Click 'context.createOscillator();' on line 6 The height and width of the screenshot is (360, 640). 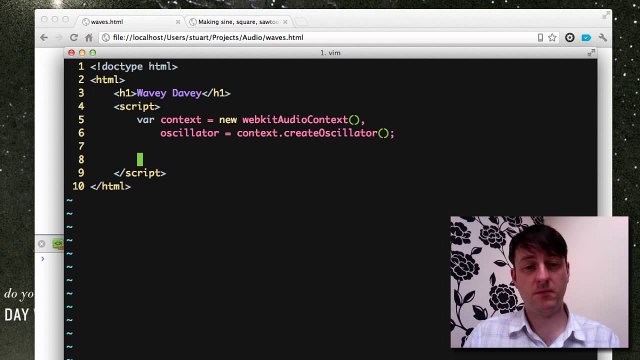point(316,133)
